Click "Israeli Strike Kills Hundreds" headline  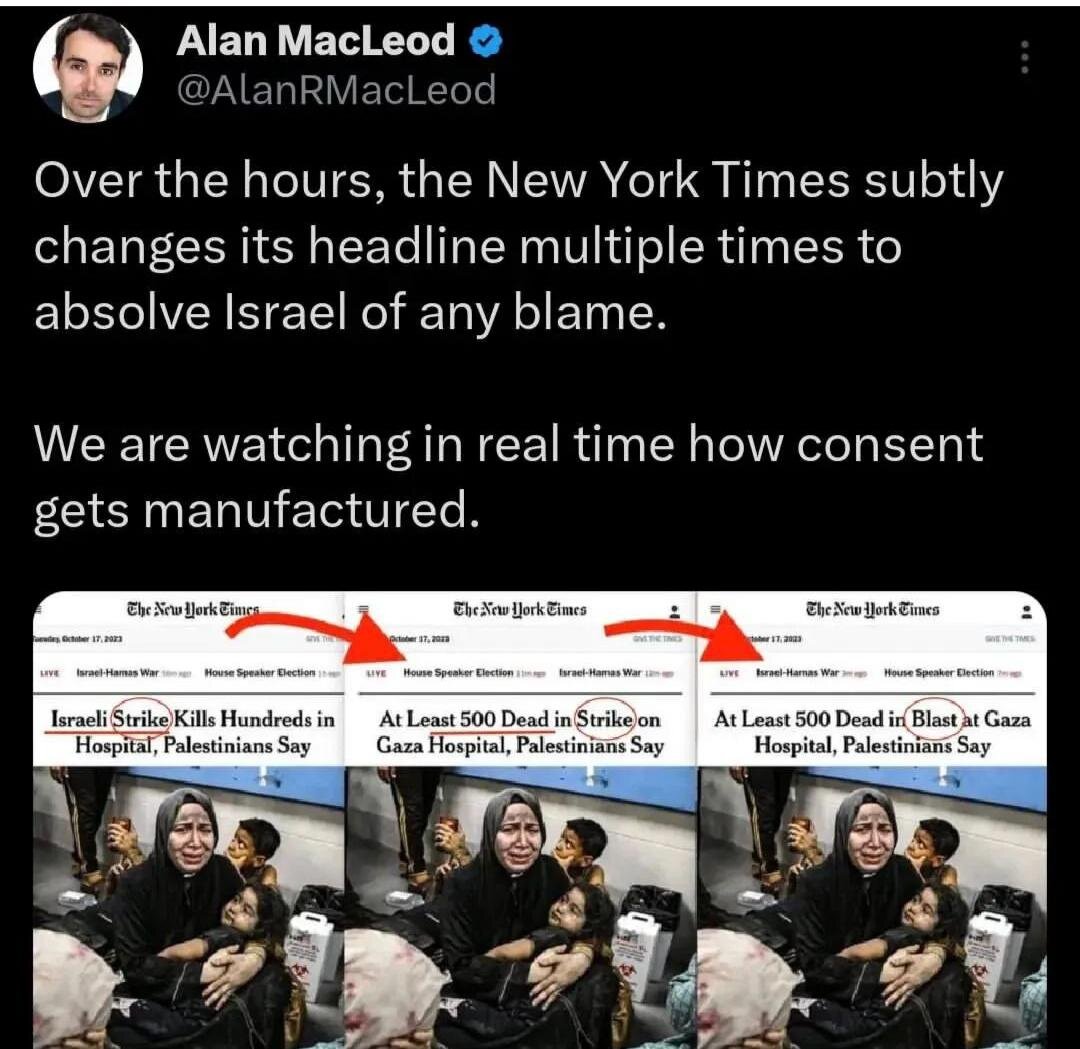click(x=193, y=732)
